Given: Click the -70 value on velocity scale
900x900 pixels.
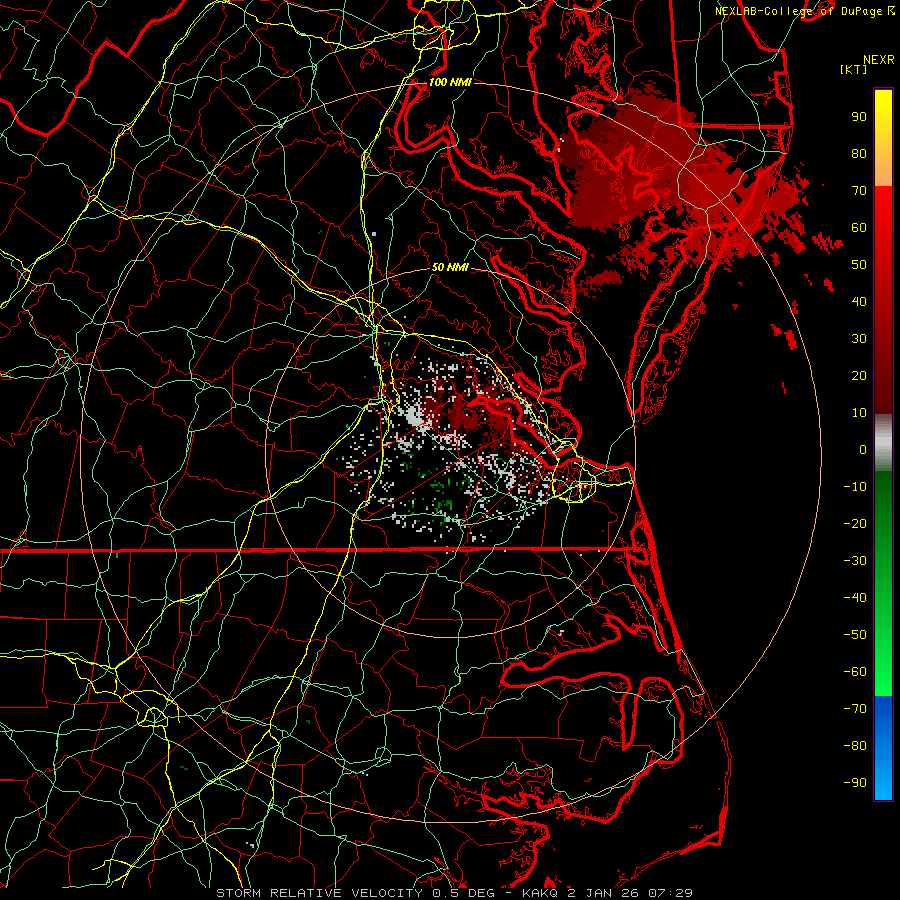Looking at the screenshot, I should pyautogui.click(x=855, y=709).
